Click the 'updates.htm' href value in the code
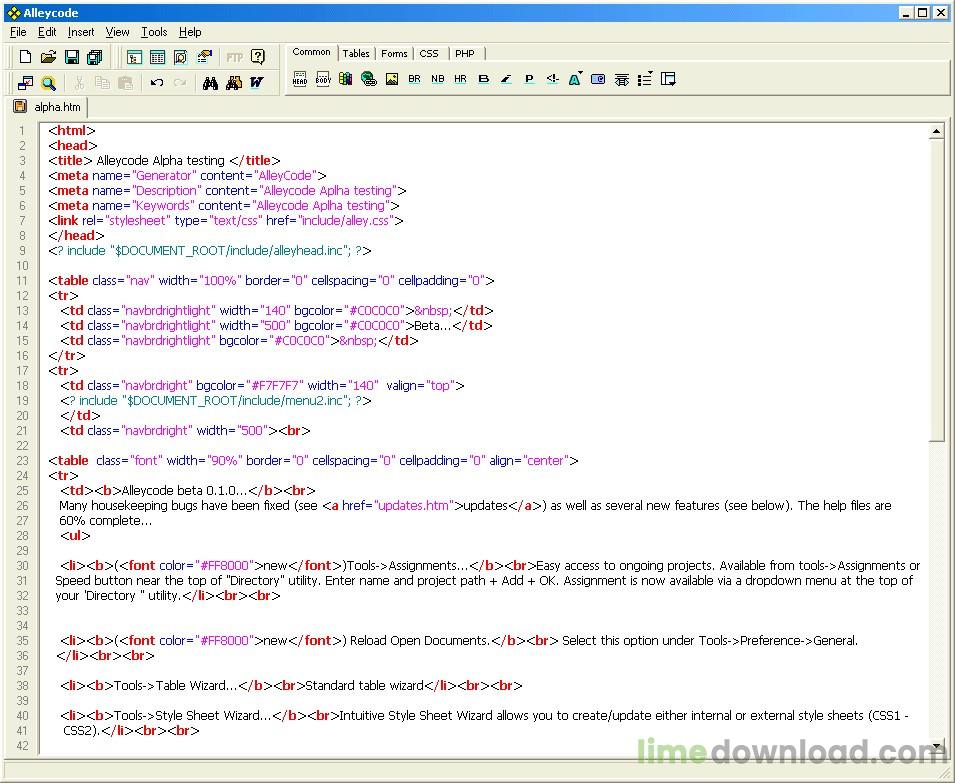955x783 pixels. (x=413, y=505)
